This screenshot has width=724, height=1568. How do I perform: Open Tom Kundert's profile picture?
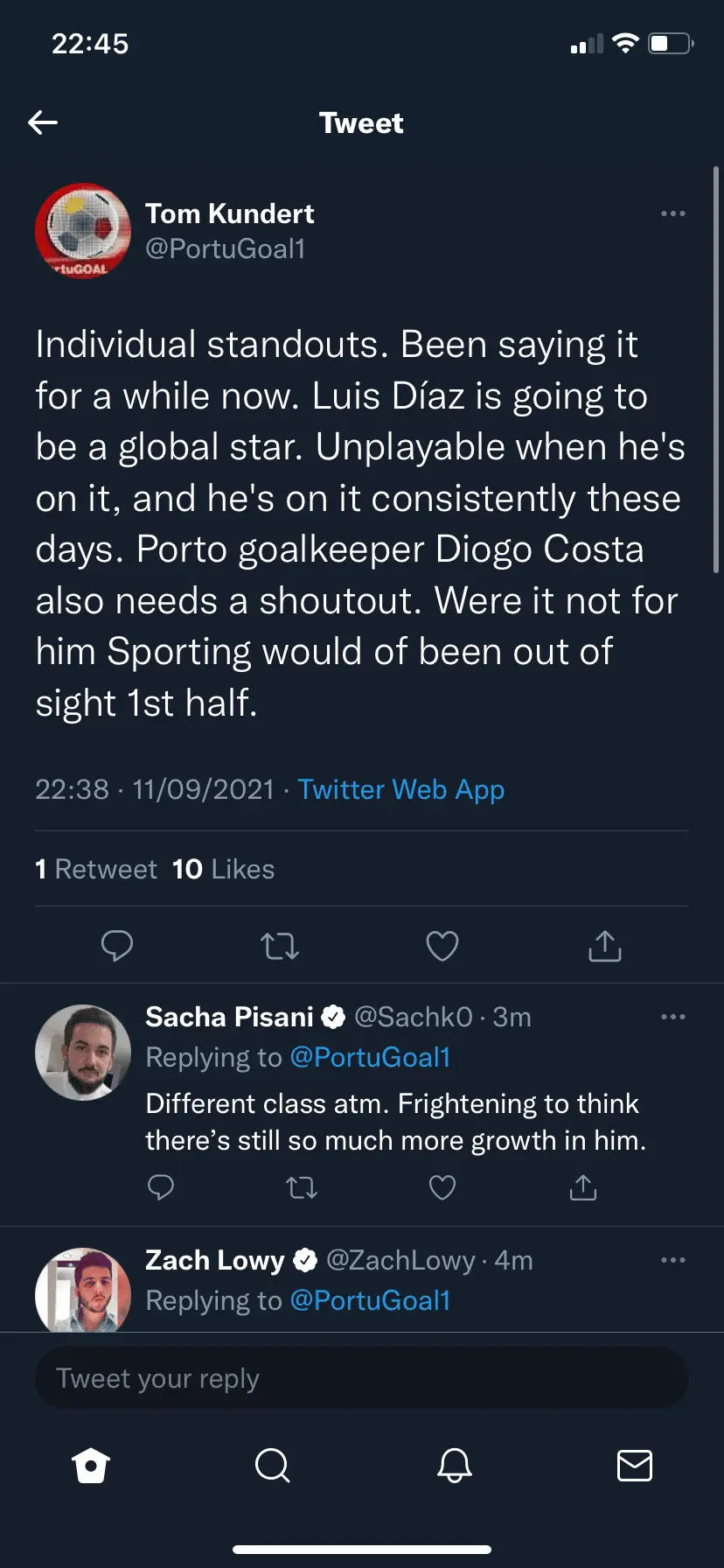click(83, 231)
